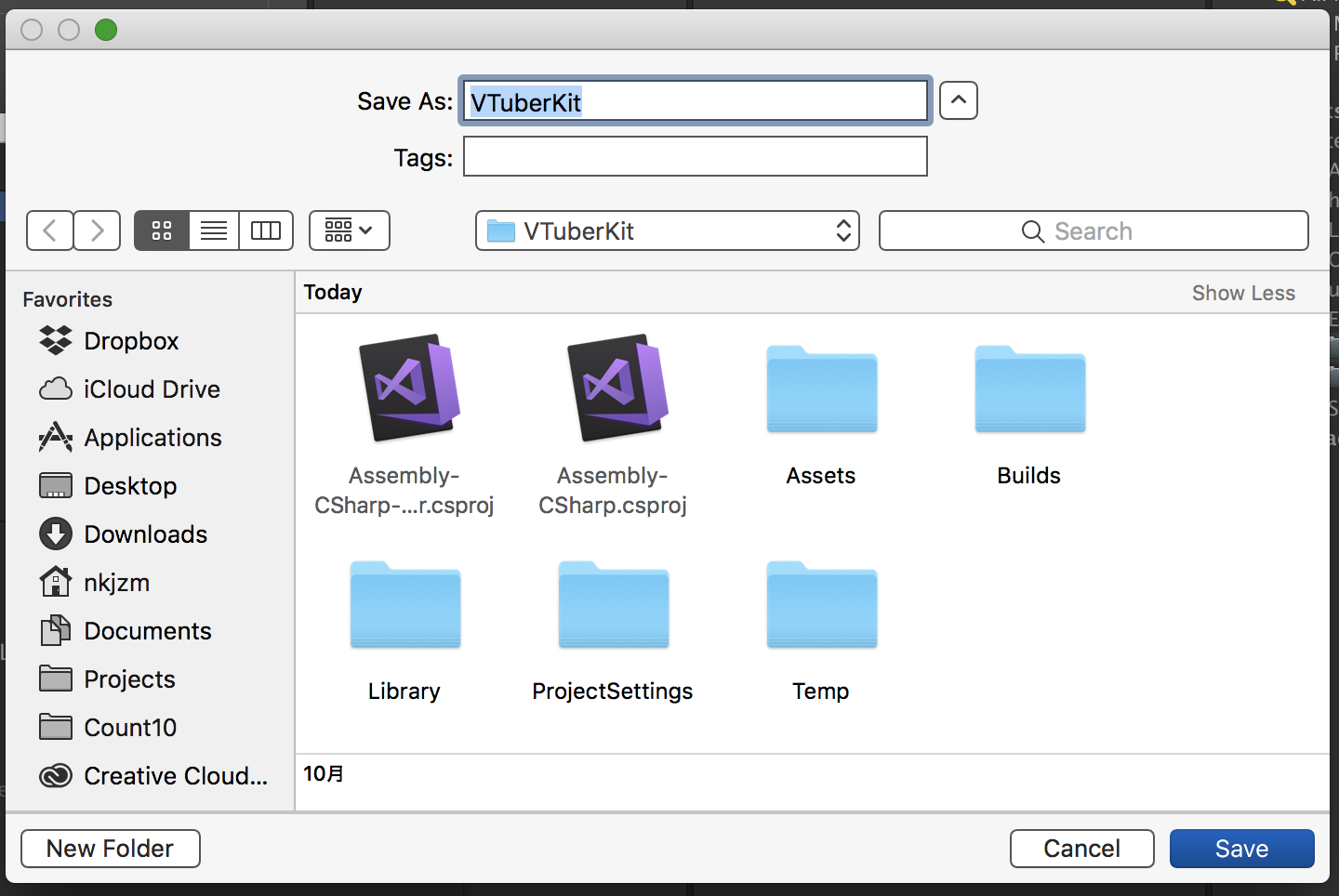Image resolution: width=1339 pixels, height=896 pixels.
Task: Switch to list view
Action: 214,231
